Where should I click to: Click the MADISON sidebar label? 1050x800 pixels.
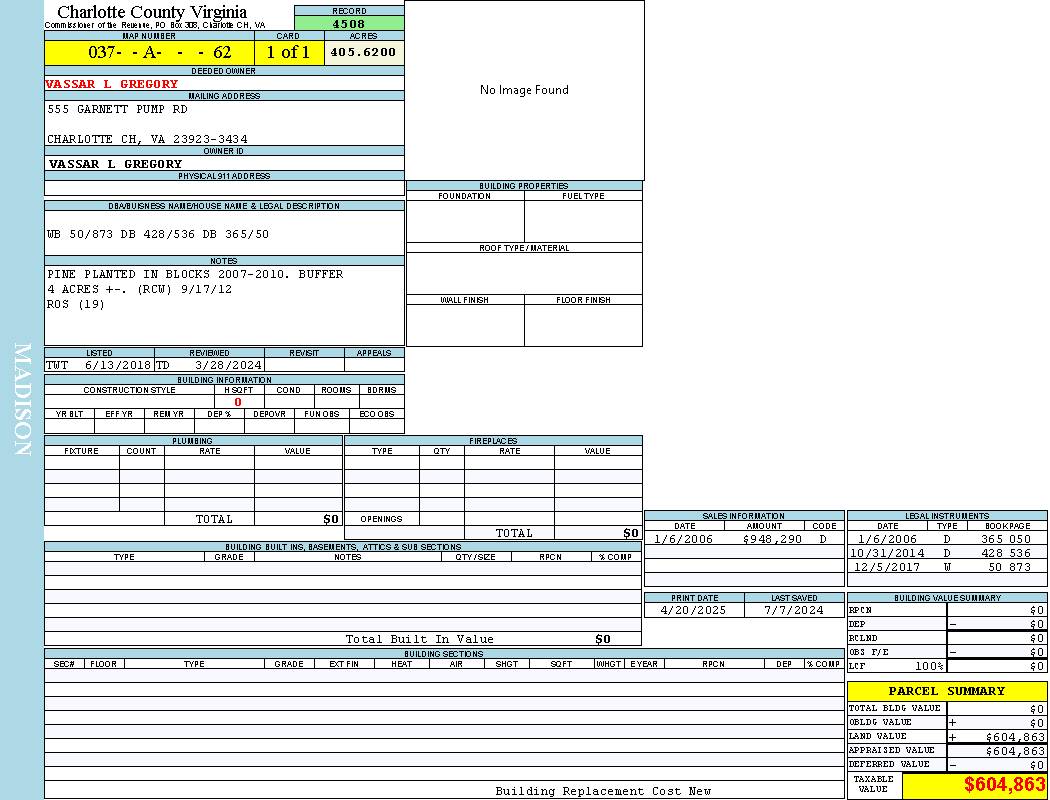(x=22, y=400)
